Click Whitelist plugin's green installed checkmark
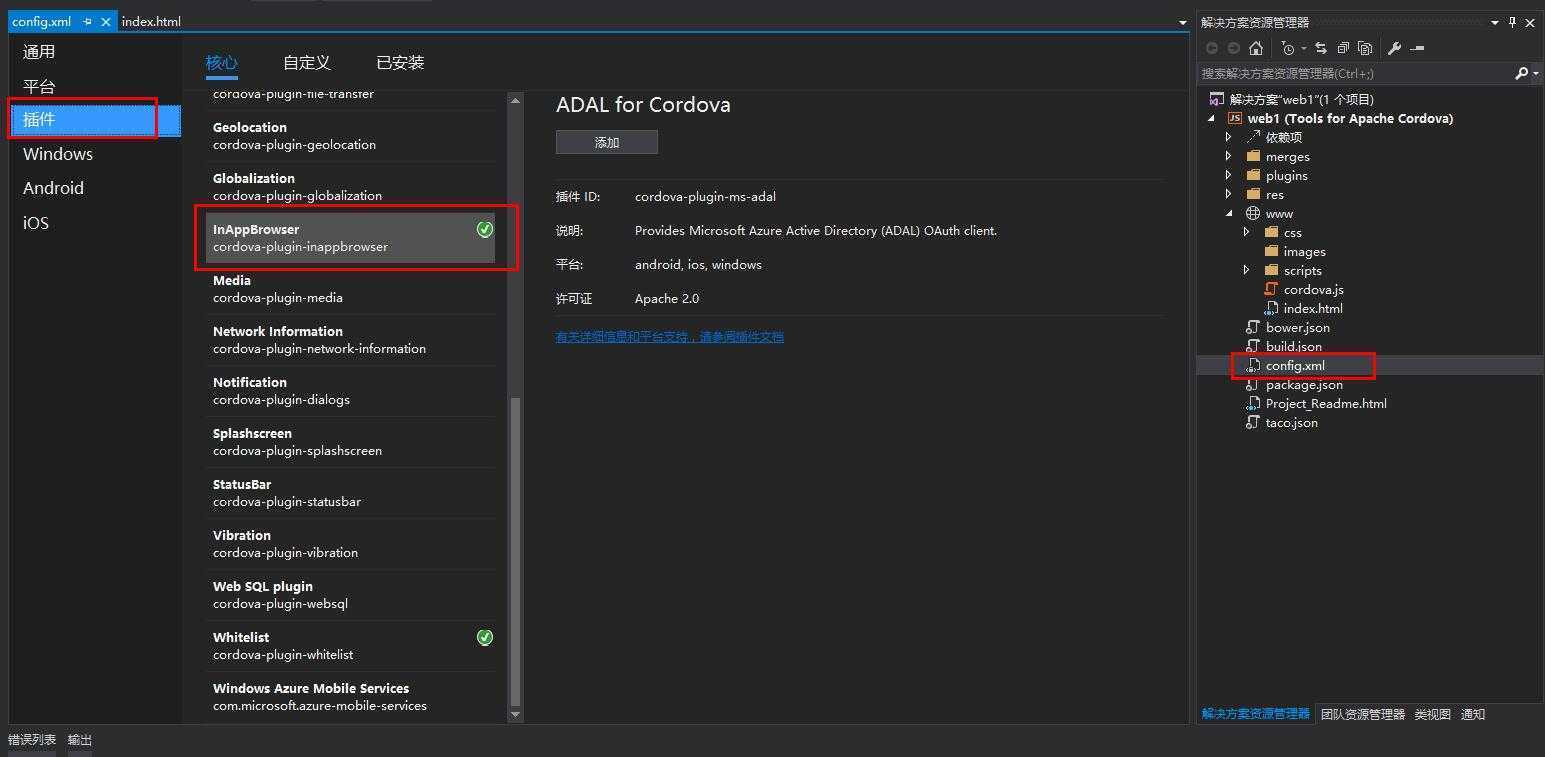Image resolution: width=1545 pixels, height=757 pixels. tap(485, 637)
